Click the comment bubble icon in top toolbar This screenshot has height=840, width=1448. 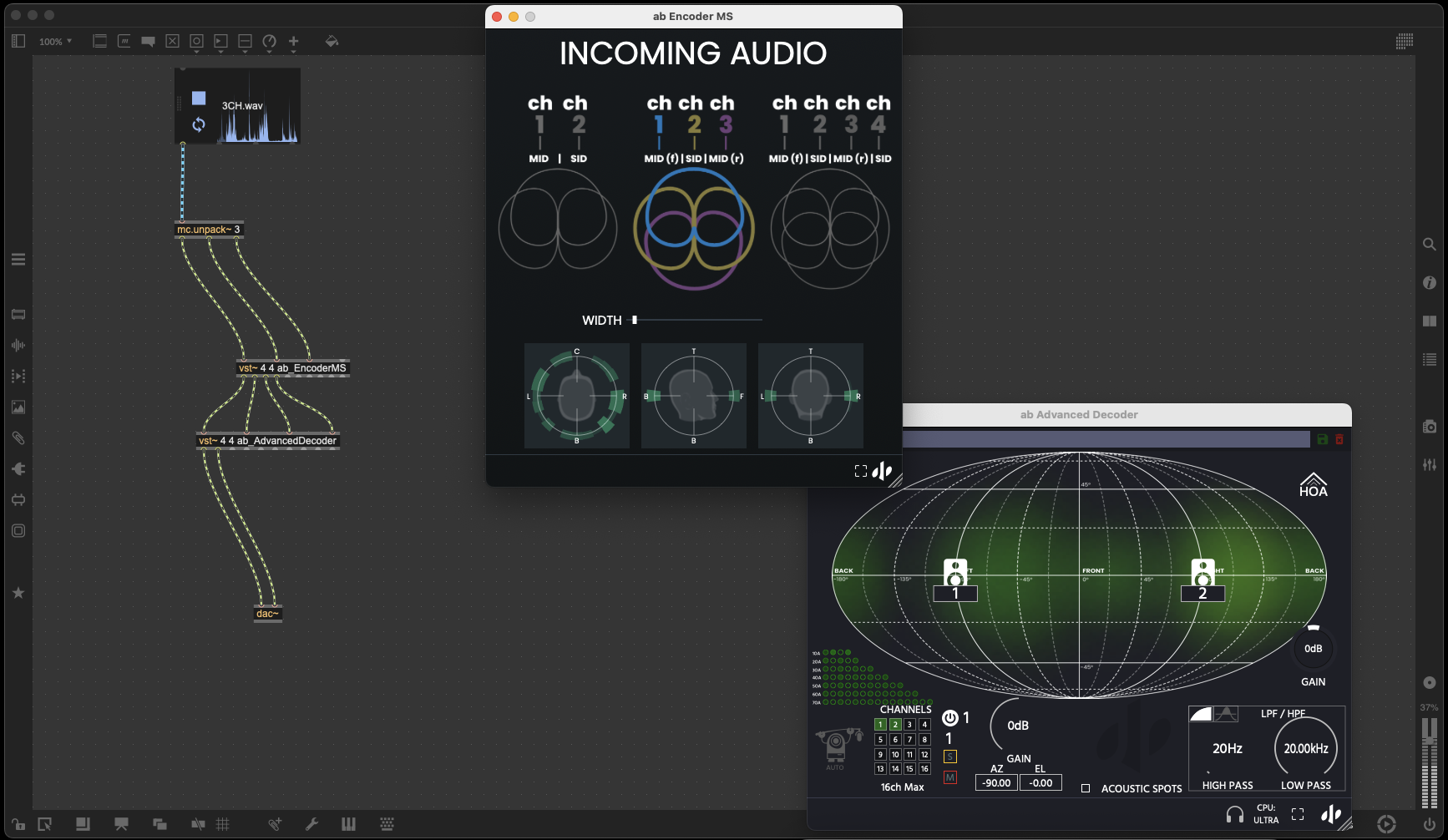(x=148, y=41)
